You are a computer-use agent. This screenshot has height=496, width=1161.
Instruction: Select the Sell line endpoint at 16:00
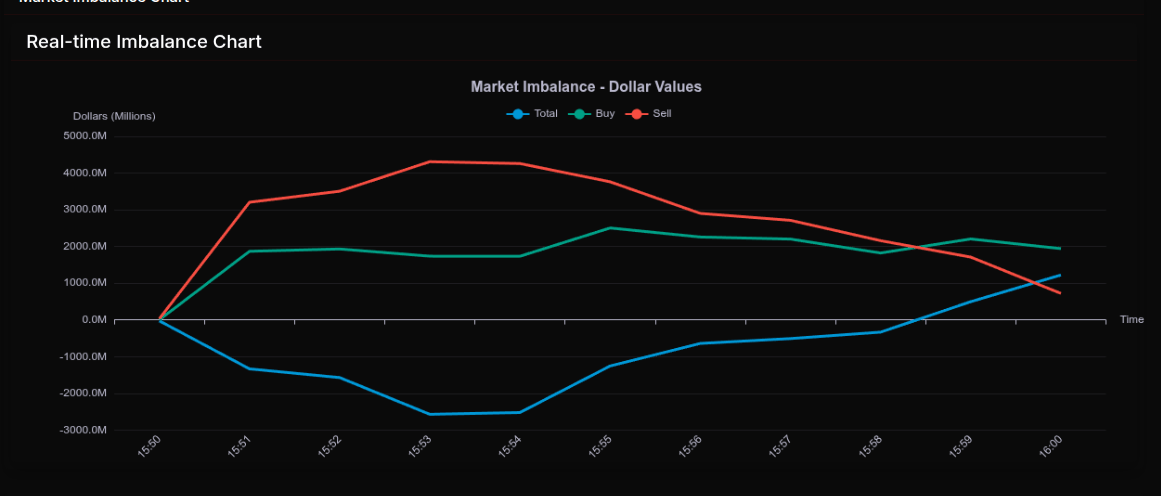pyautogui.click(x=1060, y=293)
